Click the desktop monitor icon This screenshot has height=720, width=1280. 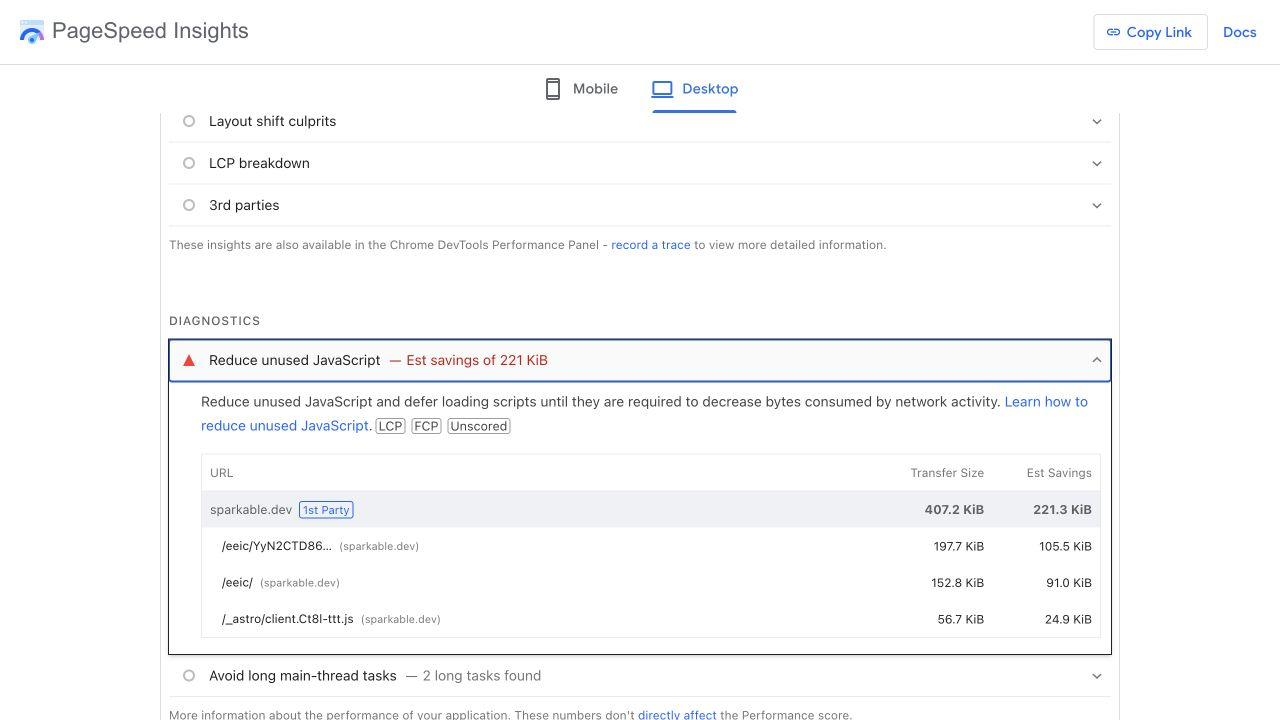point(662,89)
